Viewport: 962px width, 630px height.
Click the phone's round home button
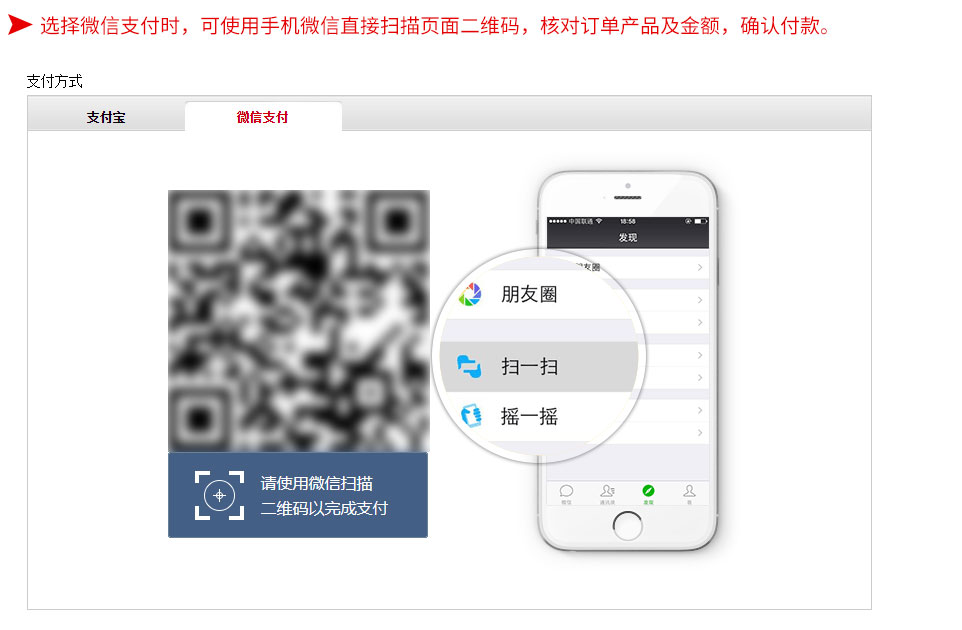628,526
